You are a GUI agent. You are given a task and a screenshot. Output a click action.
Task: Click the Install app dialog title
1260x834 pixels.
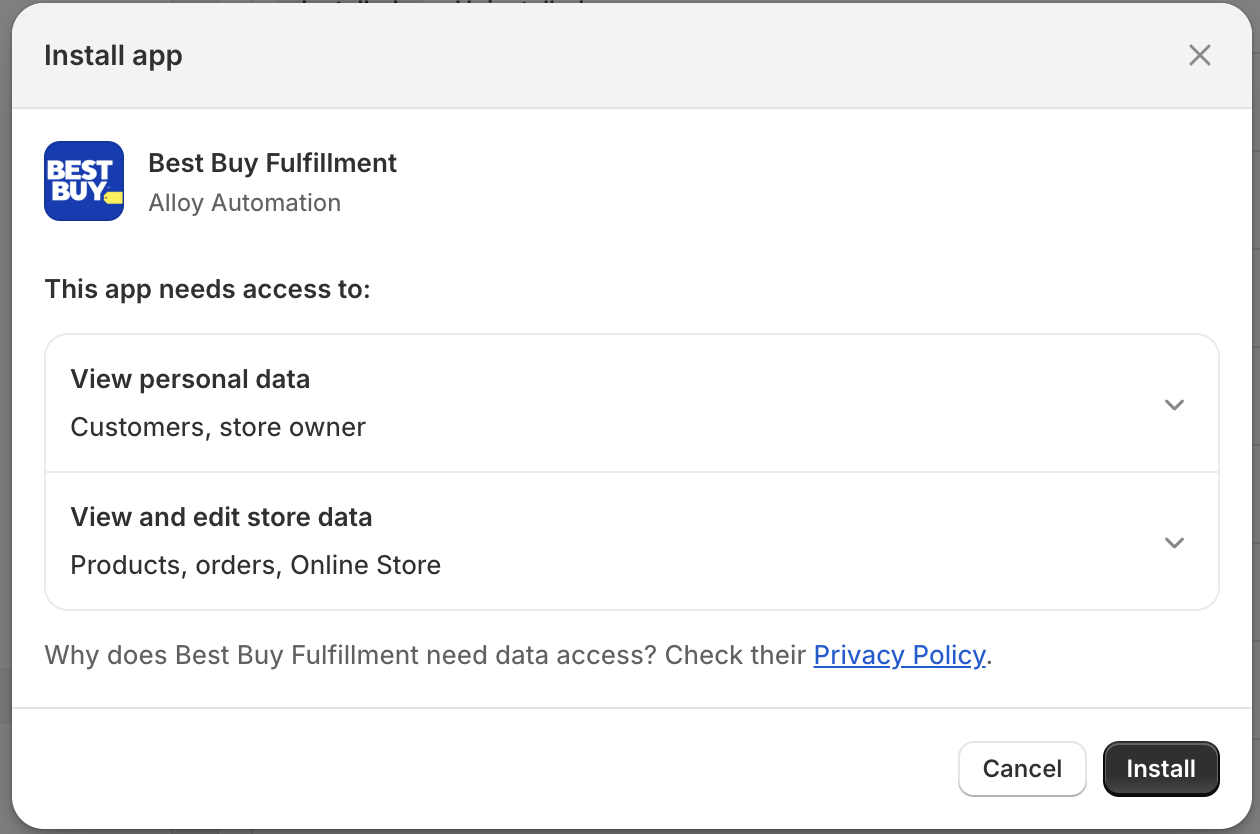tap(113, 55)
